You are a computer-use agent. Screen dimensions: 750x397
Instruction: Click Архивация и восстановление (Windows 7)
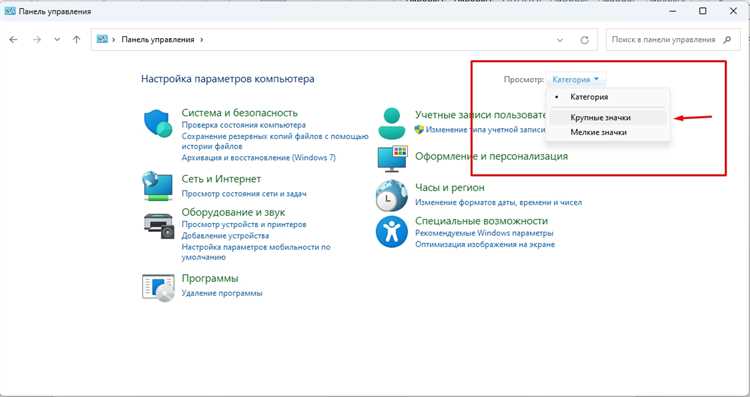tap(259, 157)
